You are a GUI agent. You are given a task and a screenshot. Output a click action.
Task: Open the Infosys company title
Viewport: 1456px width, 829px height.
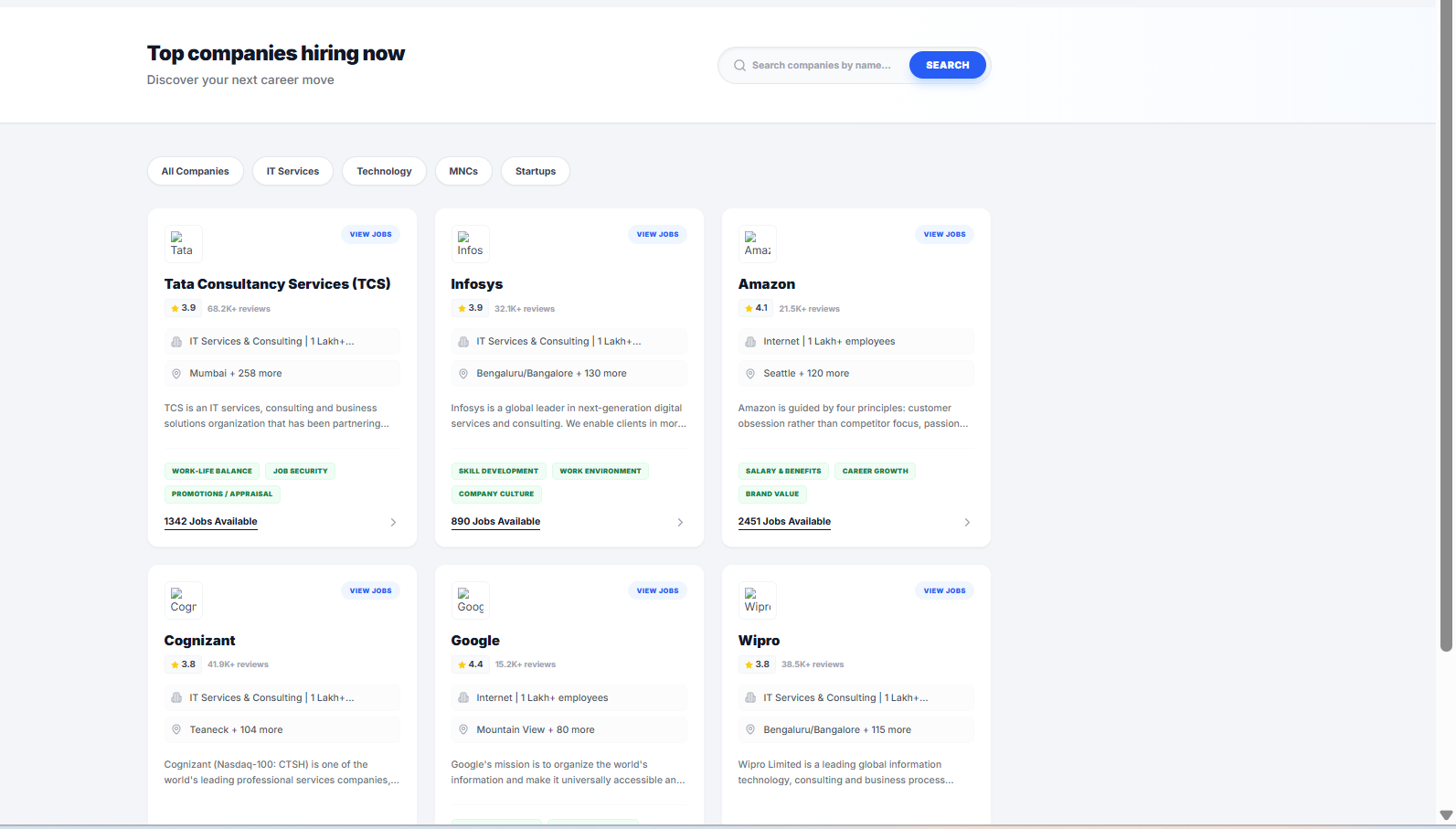pyautogui.click(x=477, y=284)
